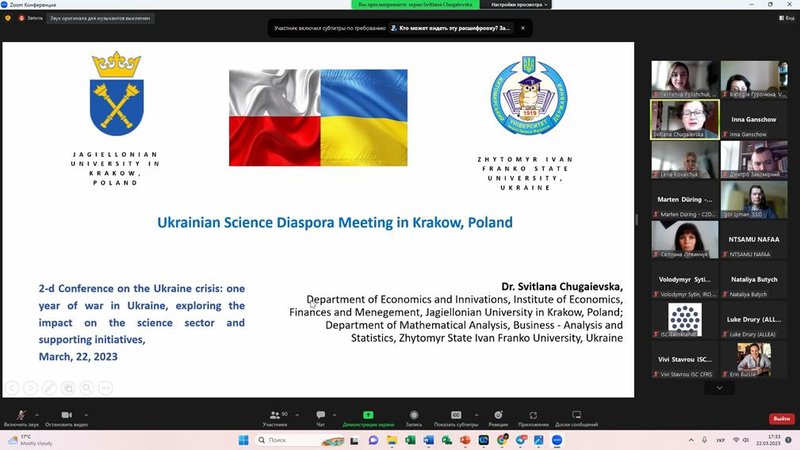
Task: Click Кто может видеть эту расшифровку link
Action: click(450, 28)
